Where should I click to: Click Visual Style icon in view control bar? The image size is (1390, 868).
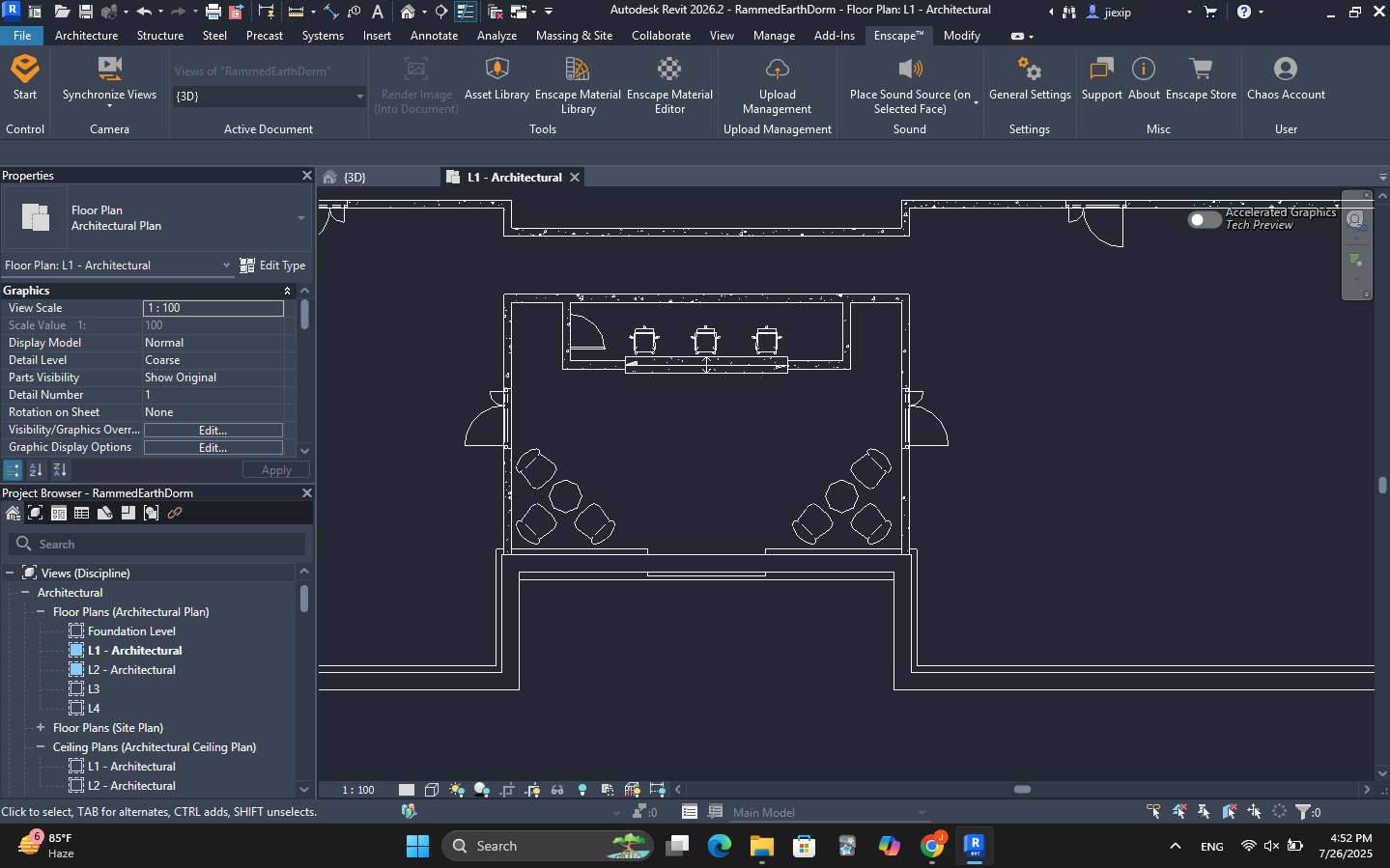(x=432, y=790)
